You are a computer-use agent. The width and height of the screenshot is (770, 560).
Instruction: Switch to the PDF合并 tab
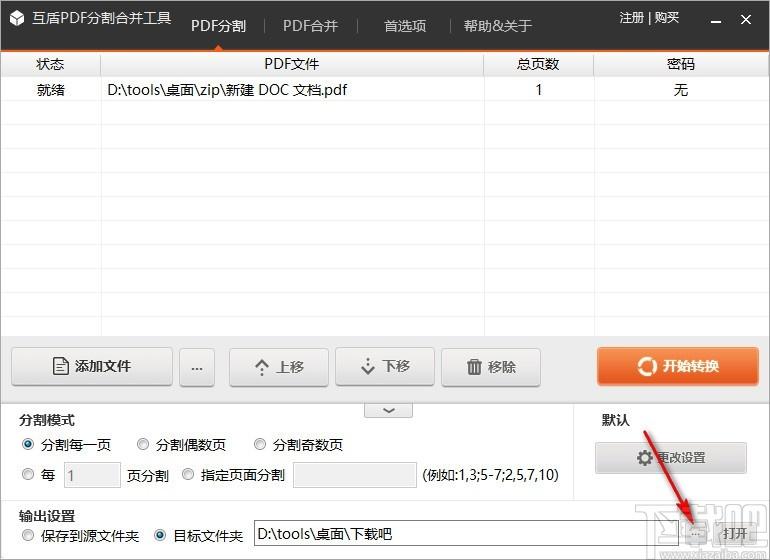(310, 26)
